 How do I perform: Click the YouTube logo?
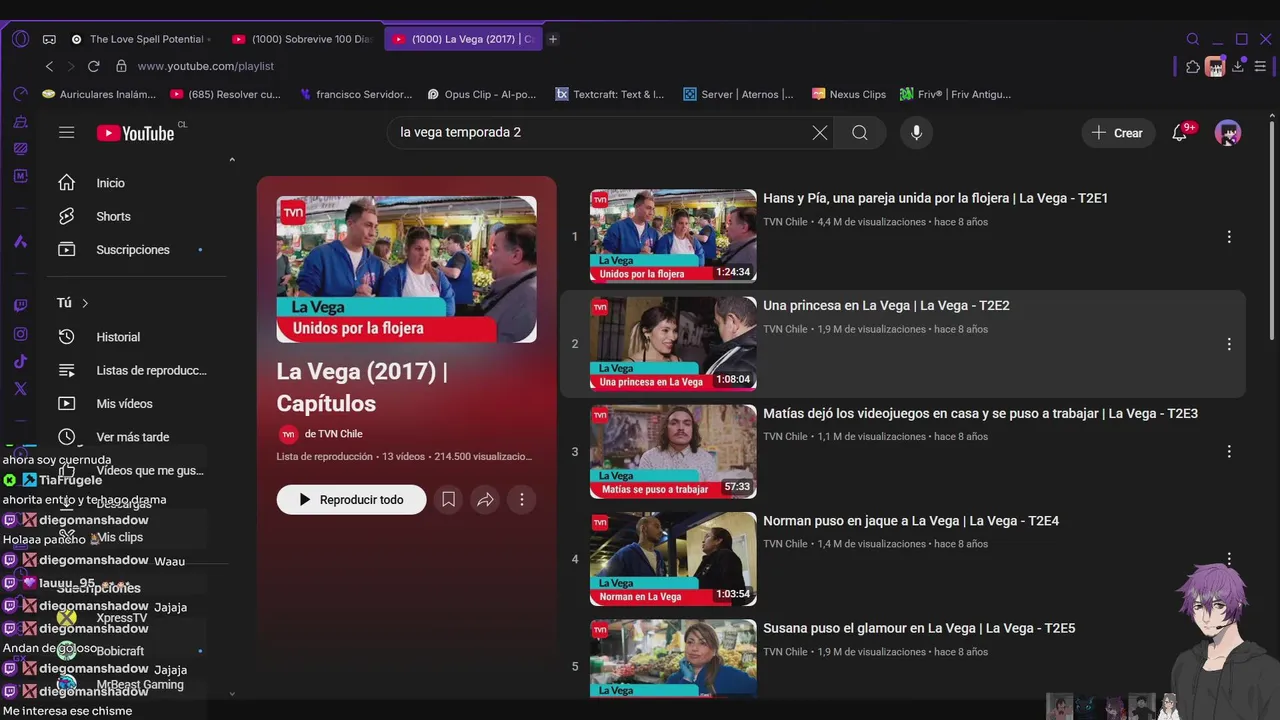136,133
